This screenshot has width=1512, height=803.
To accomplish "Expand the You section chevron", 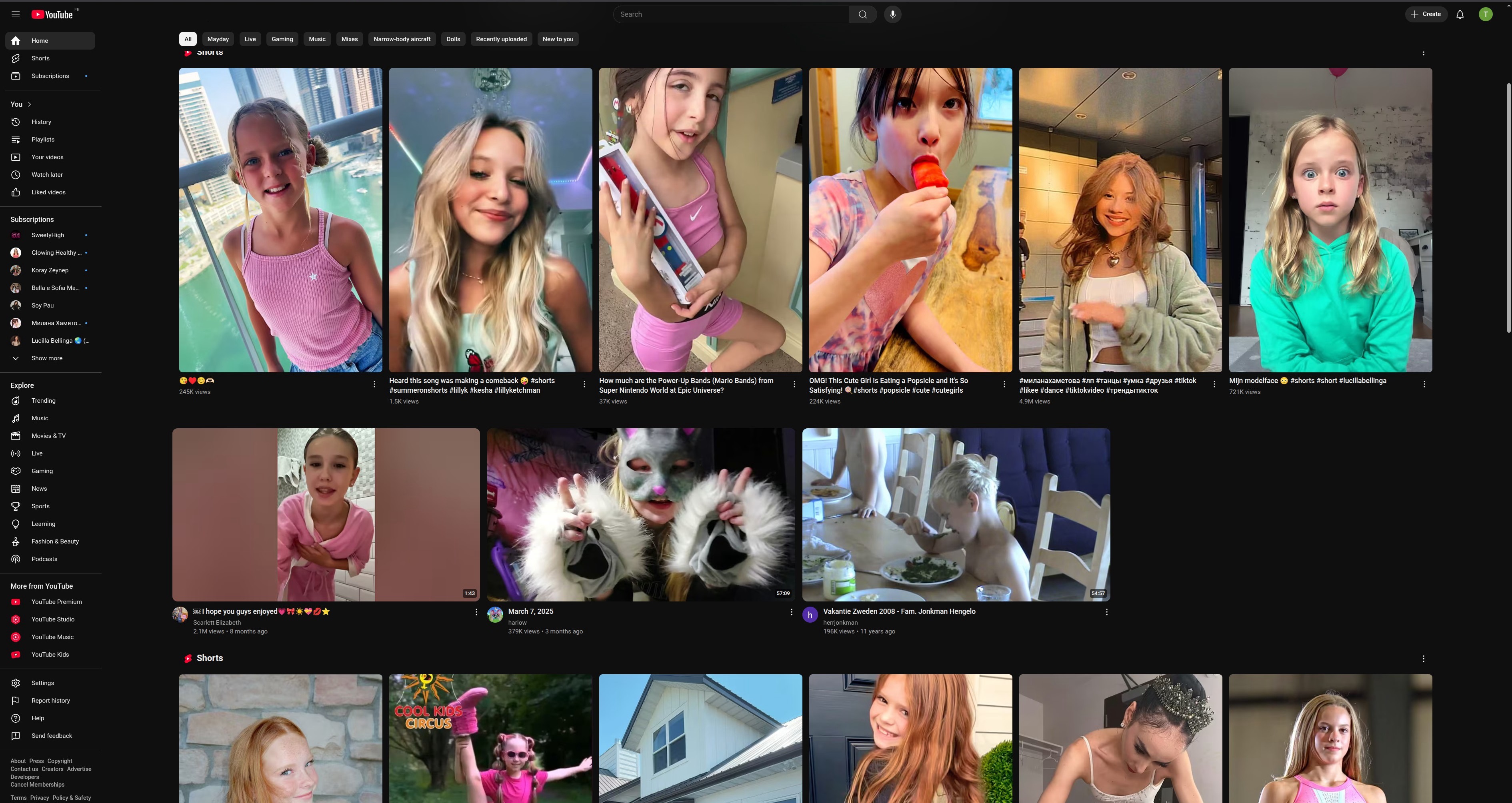I will pyautogui.click(x=29, y=104).
